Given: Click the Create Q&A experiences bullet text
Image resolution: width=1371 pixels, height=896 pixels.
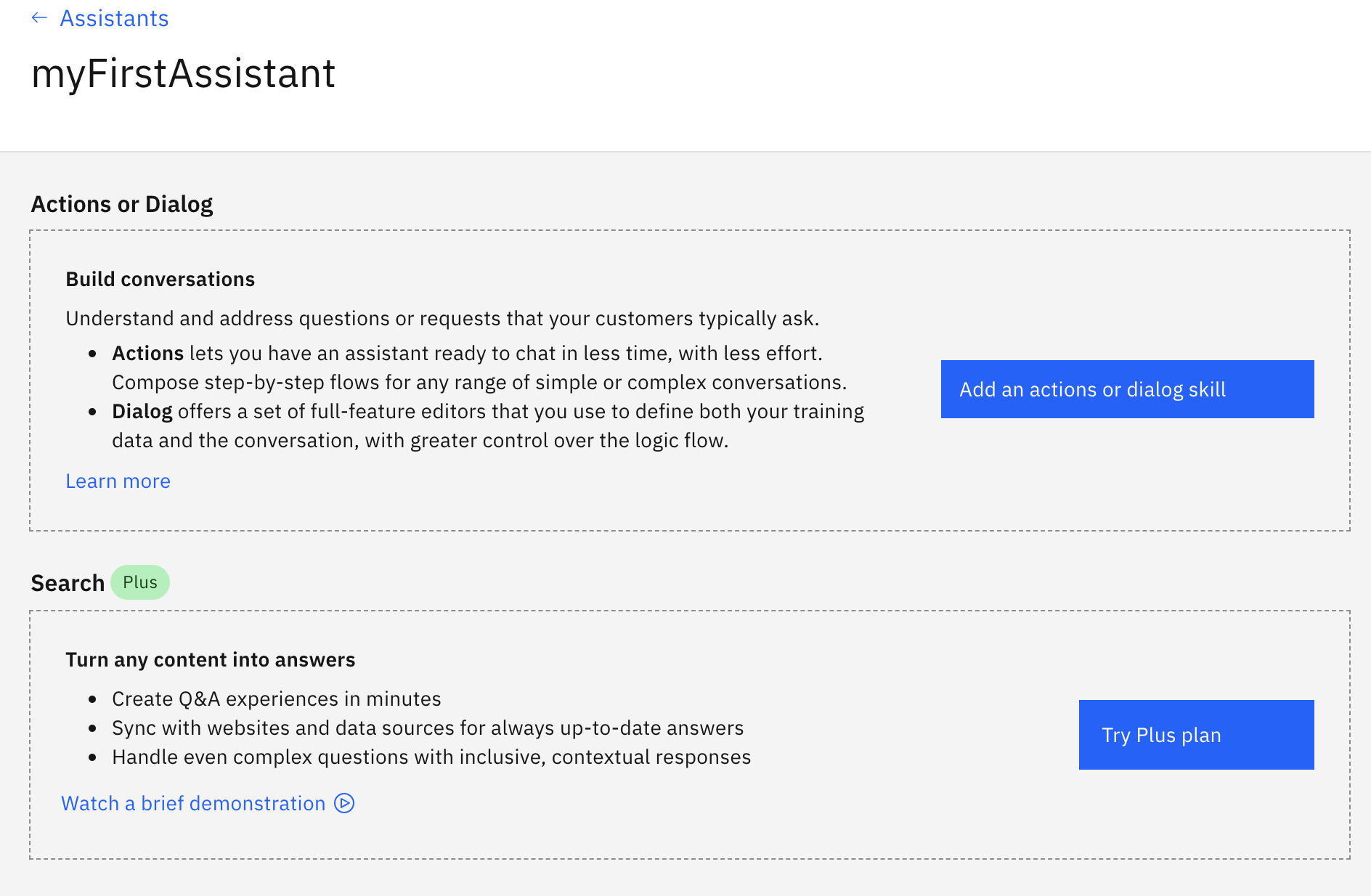Looking at the screenshot, I should coord(276,699).
